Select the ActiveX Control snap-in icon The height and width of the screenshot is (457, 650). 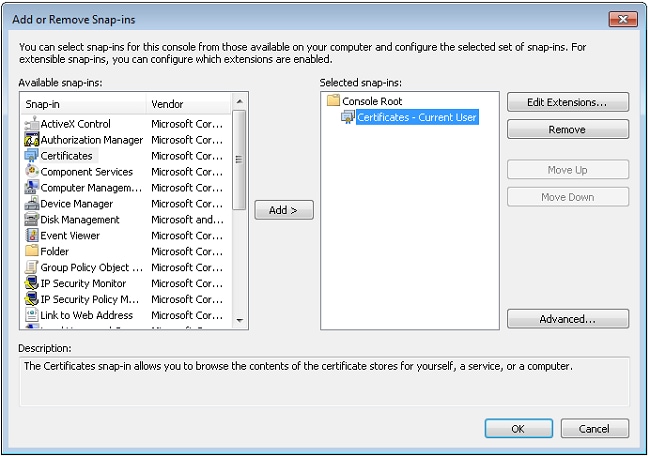coord(31,124)
